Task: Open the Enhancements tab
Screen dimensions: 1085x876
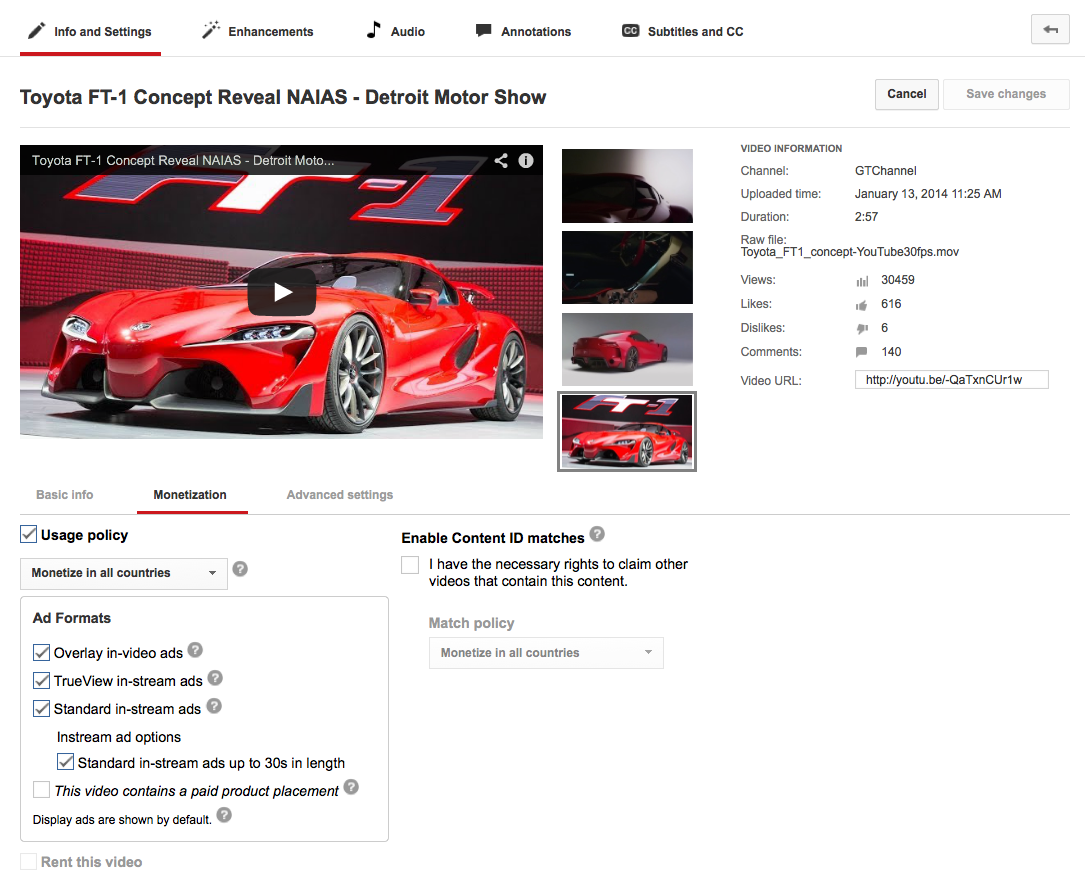Action: pyautogui.click(x=257, y=32)
